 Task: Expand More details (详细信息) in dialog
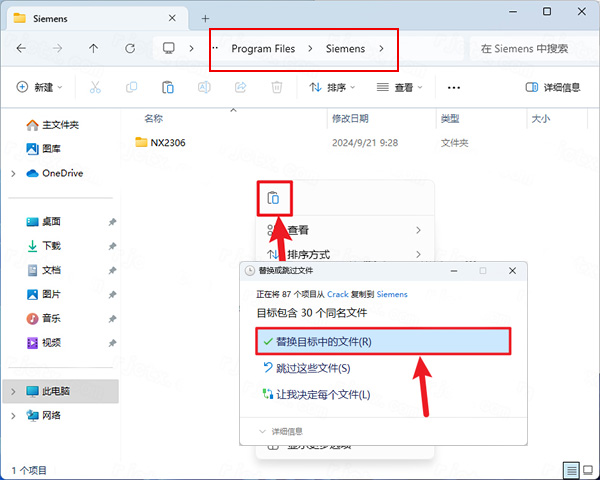pos(281,431)
